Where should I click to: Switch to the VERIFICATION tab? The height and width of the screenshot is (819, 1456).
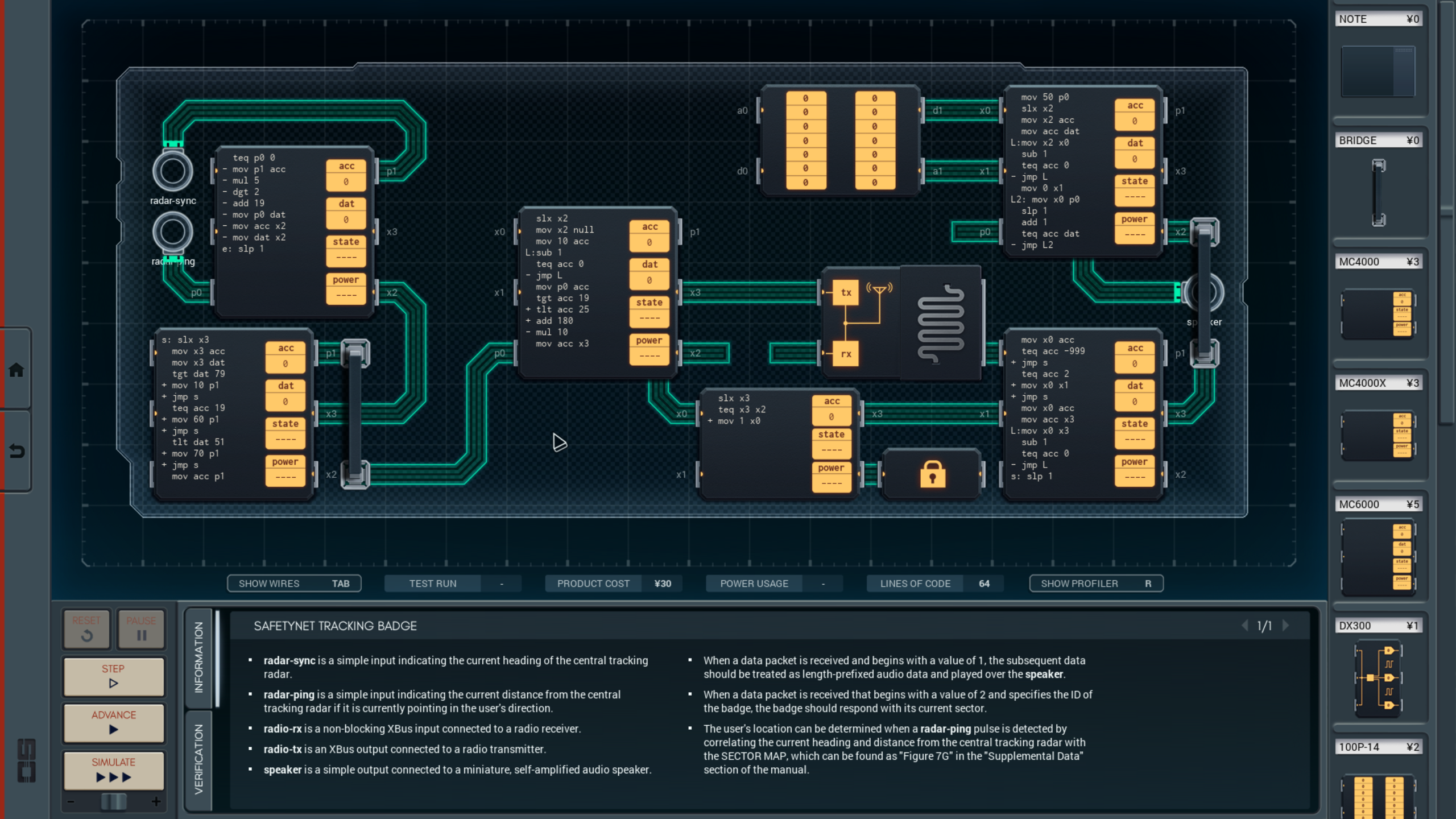(198, 759)
